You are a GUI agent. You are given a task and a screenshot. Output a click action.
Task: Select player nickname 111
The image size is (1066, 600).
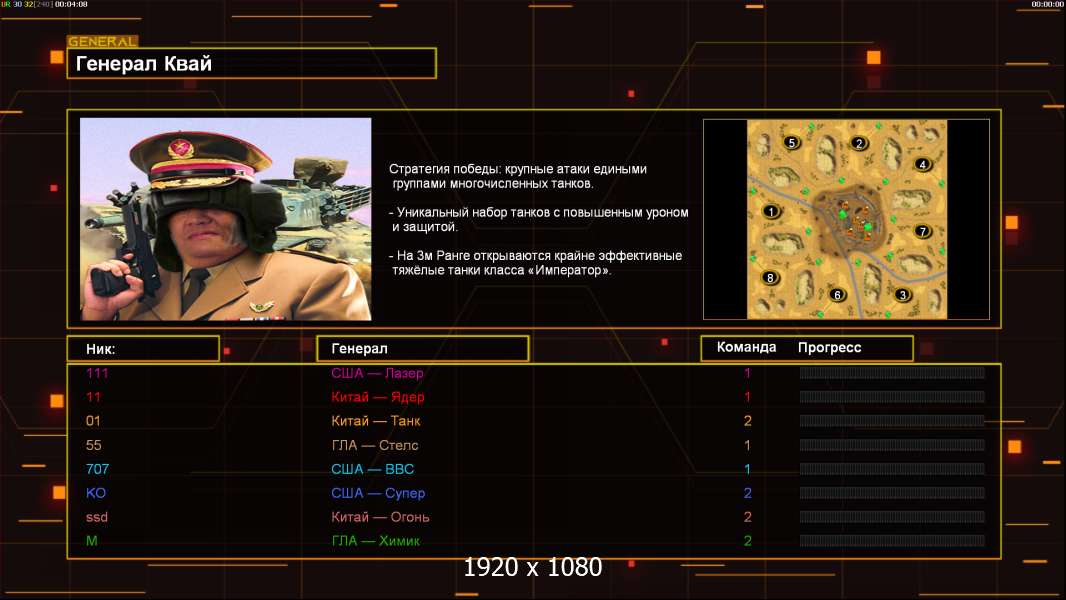97,373
